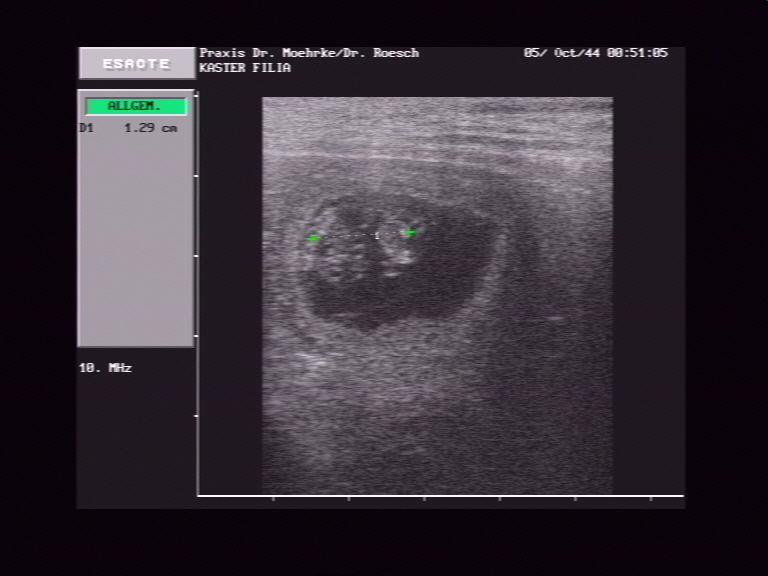This screenshot has width=768, height=576.
Task: Click the time 08:51:05 in header
Action: [x=637, y=53]
